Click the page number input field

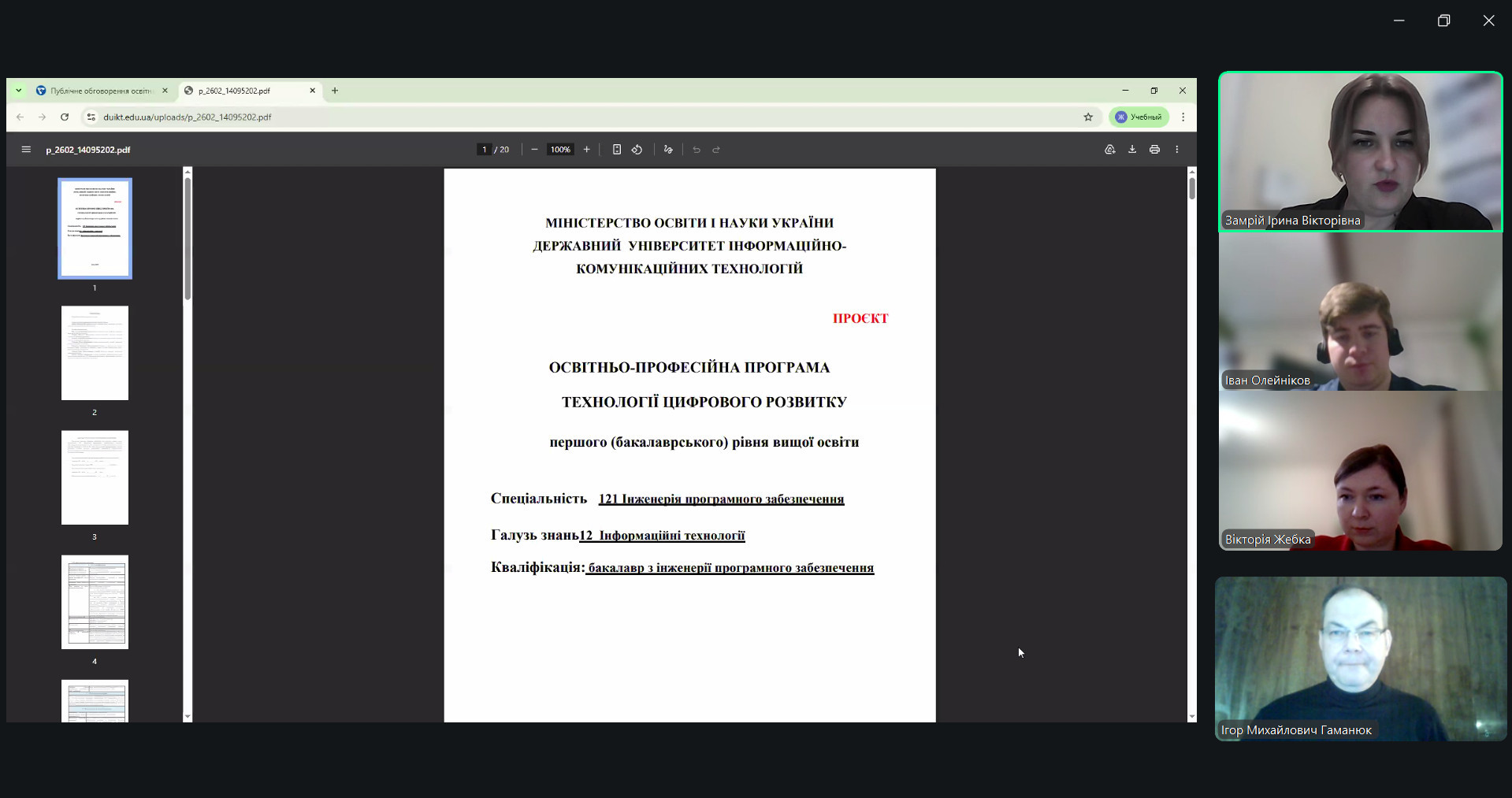(x=484, y=150)
